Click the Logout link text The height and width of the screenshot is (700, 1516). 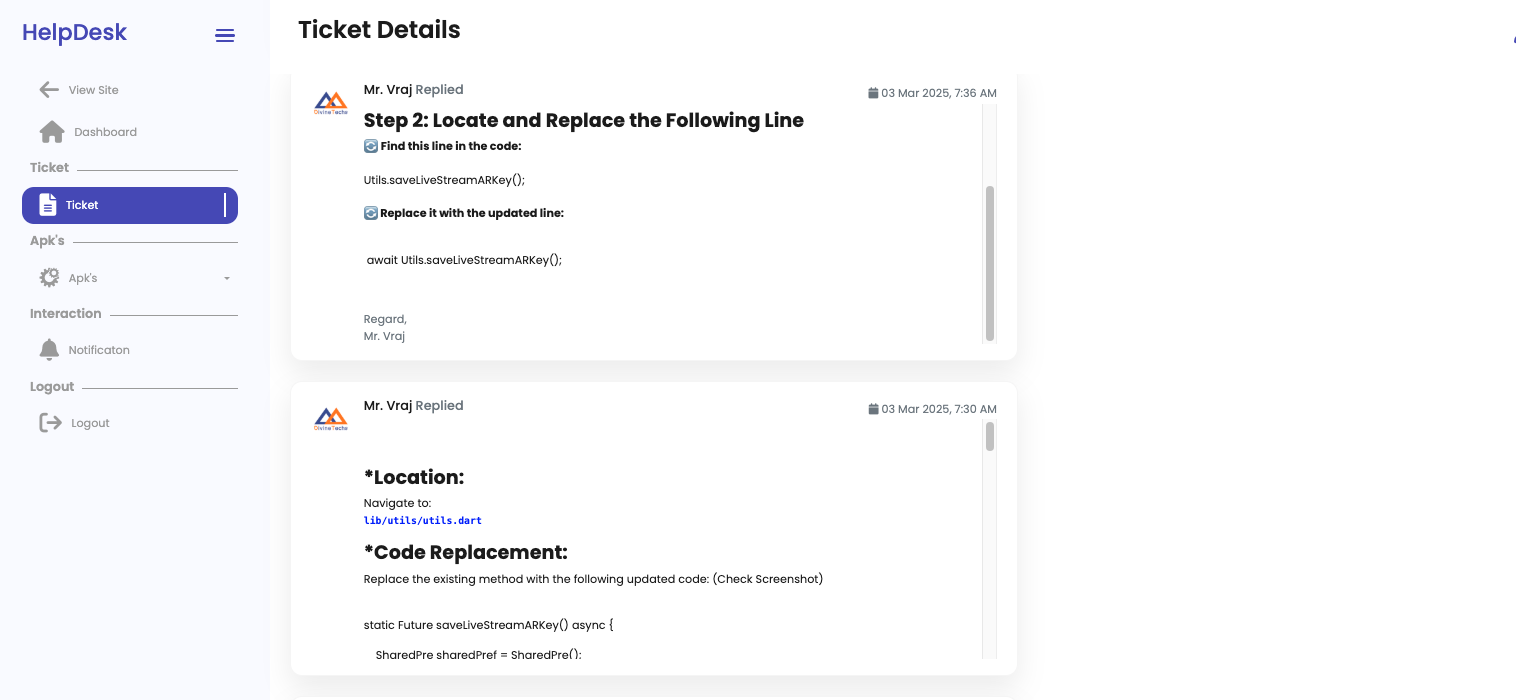[x=90, y=423]
